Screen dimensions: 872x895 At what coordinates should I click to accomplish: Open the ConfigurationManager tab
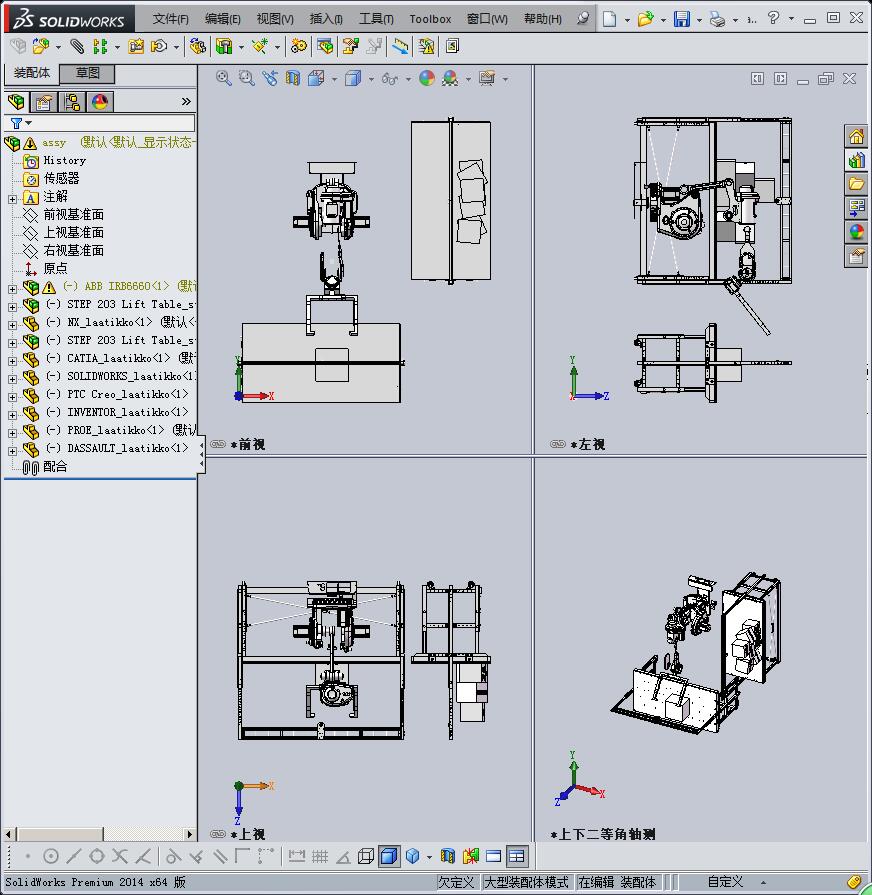72,102
